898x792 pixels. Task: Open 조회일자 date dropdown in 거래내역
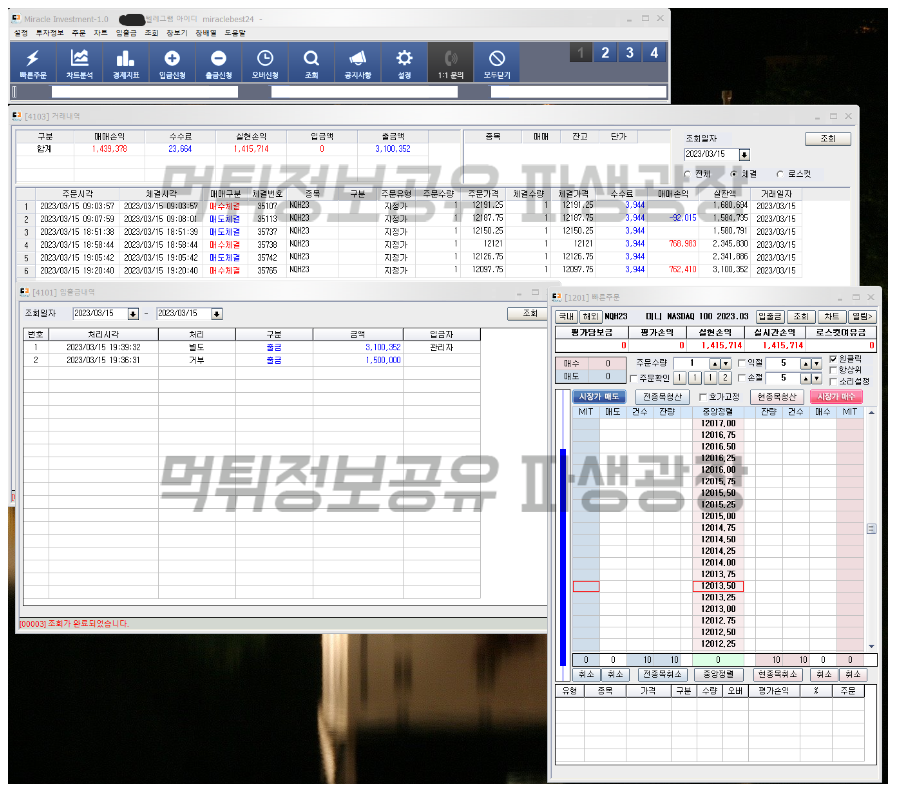pyautogui.click(x=744, y=155)
